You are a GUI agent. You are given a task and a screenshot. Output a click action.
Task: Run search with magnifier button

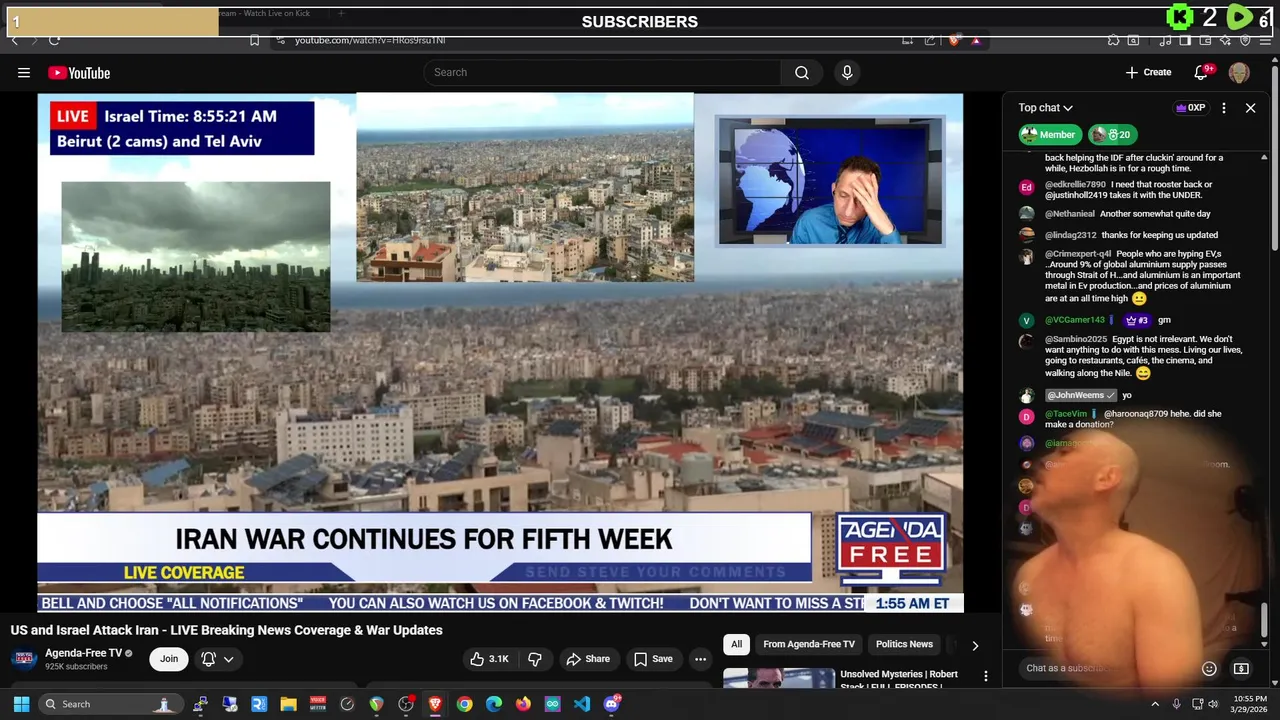click(x=802, y=72)
